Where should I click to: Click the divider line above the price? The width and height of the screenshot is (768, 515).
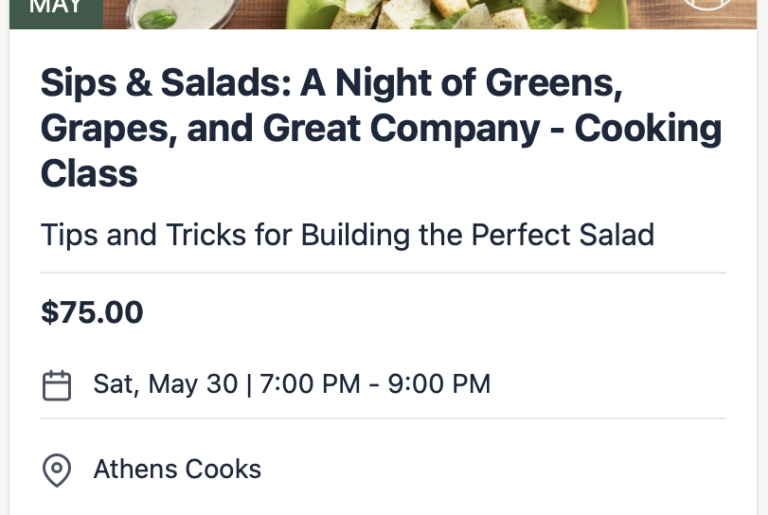tap(383, 272)
